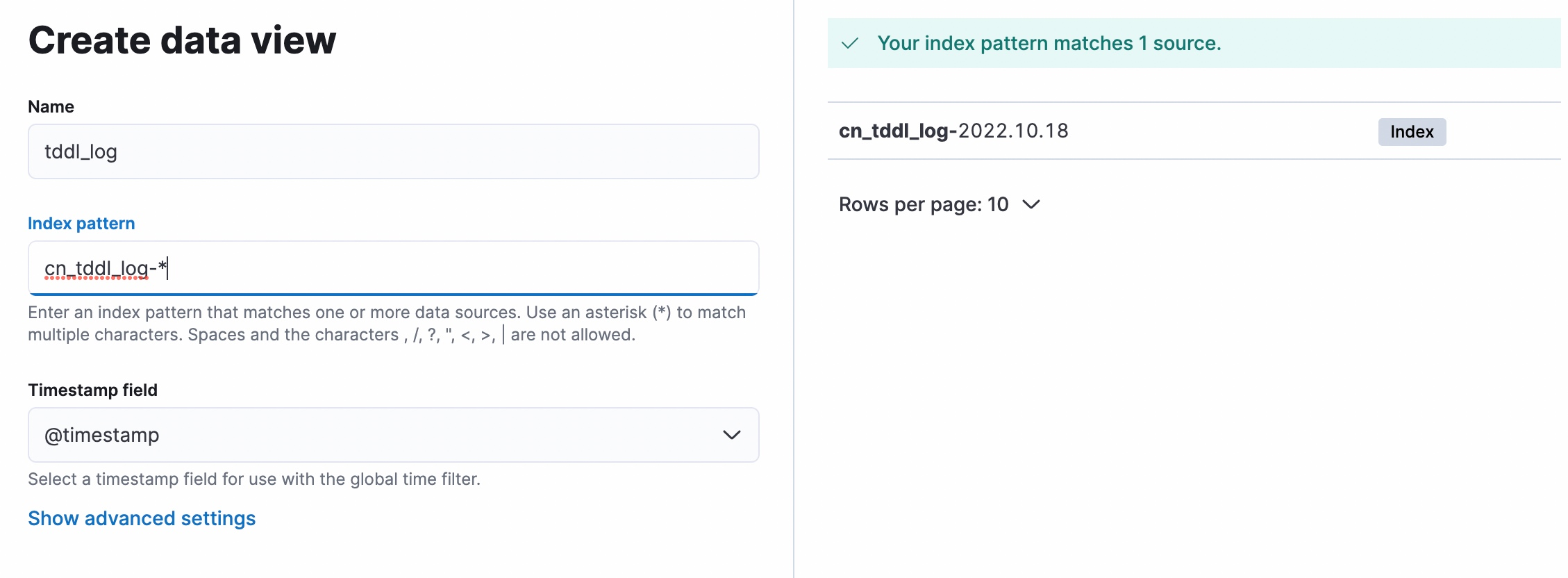Click the Index pattern label

(x=81, y=224)
